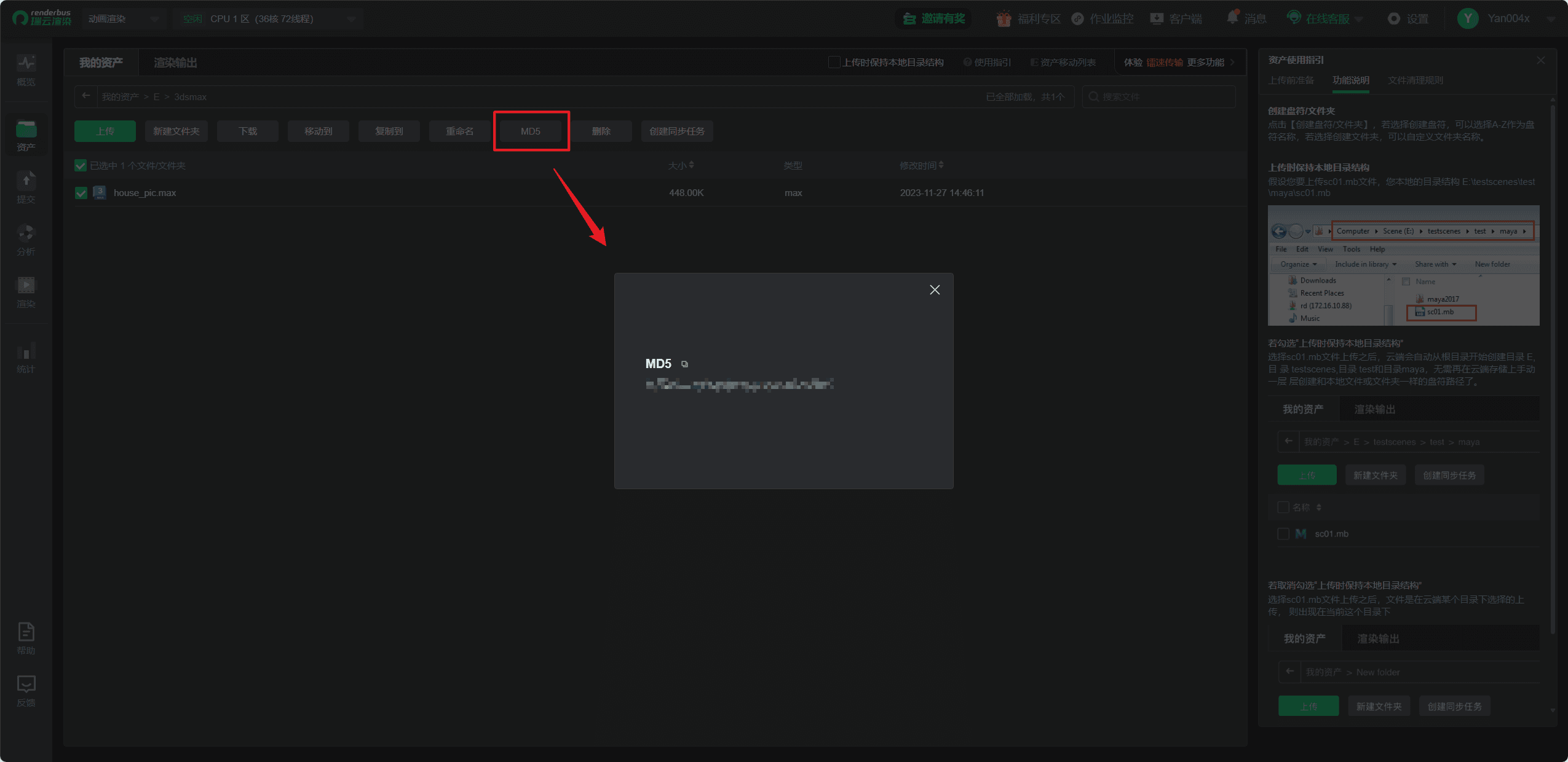Image resolution: width=1568 pixels, height=762 pixels.
Task: Open 使用指引 help link
Action: click(x=987, y=62)
